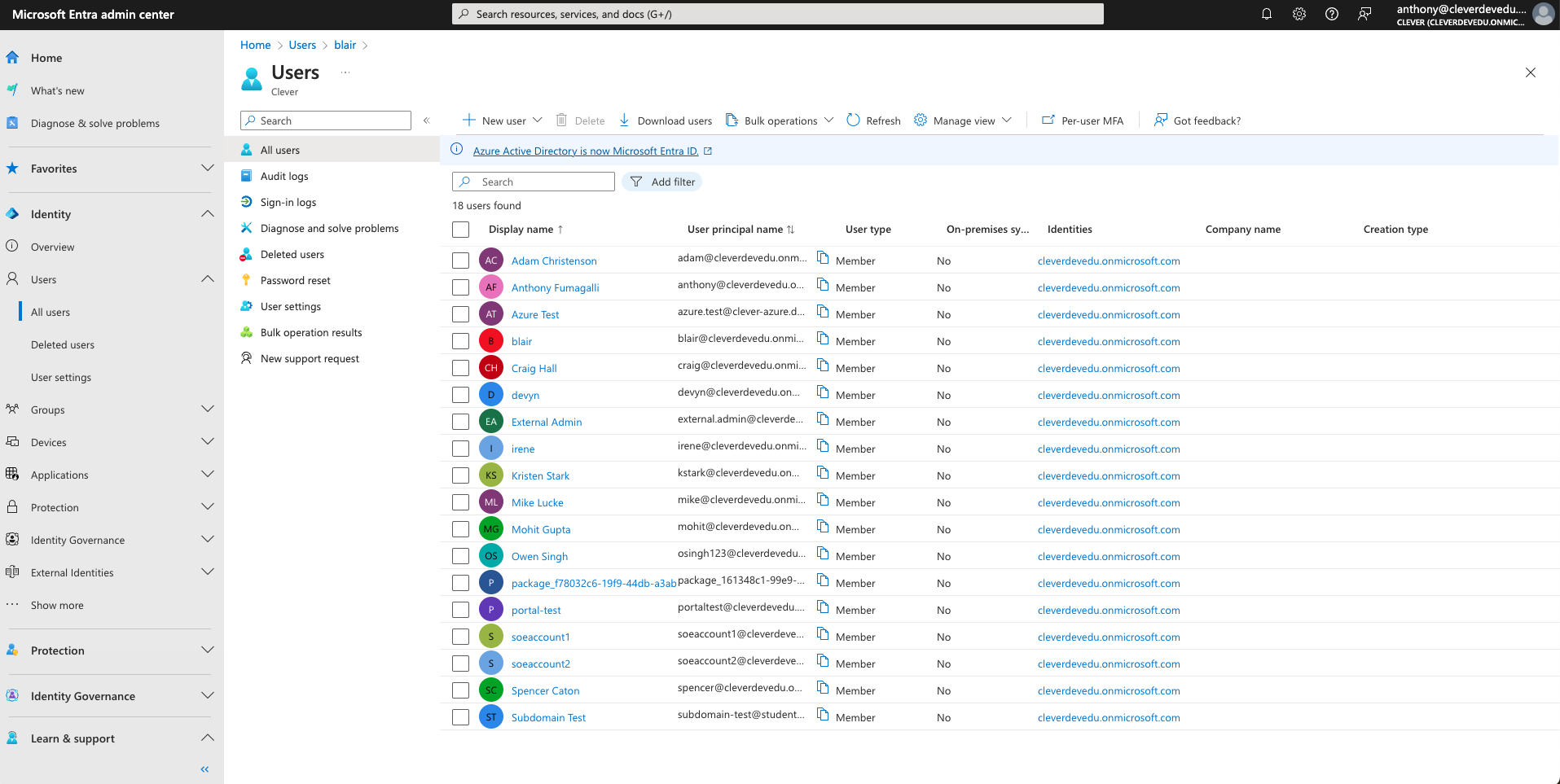
Task: Open Deleted users in blade menu
Action: tap(292, 254)
